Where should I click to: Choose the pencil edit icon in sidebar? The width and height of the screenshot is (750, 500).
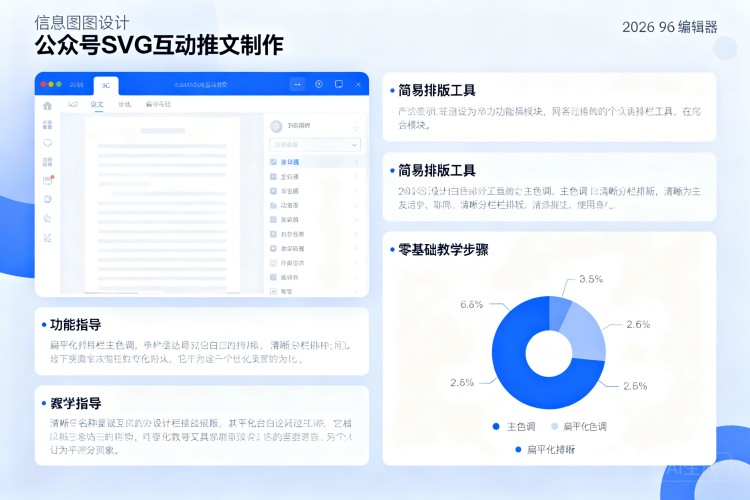pyautogui.click(x=47, y=237)
